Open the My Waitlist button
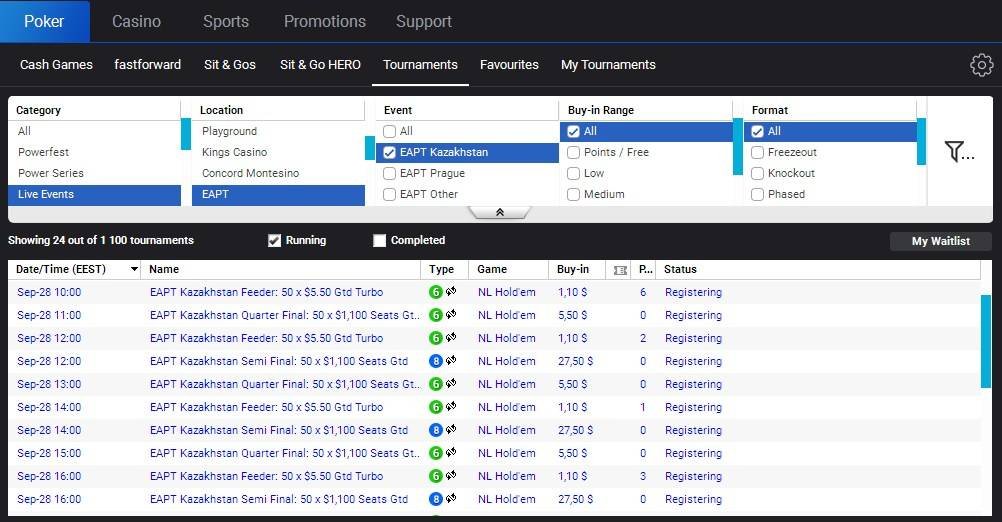The height and width of the screenshot is (522, 1002). click(940, 241)
